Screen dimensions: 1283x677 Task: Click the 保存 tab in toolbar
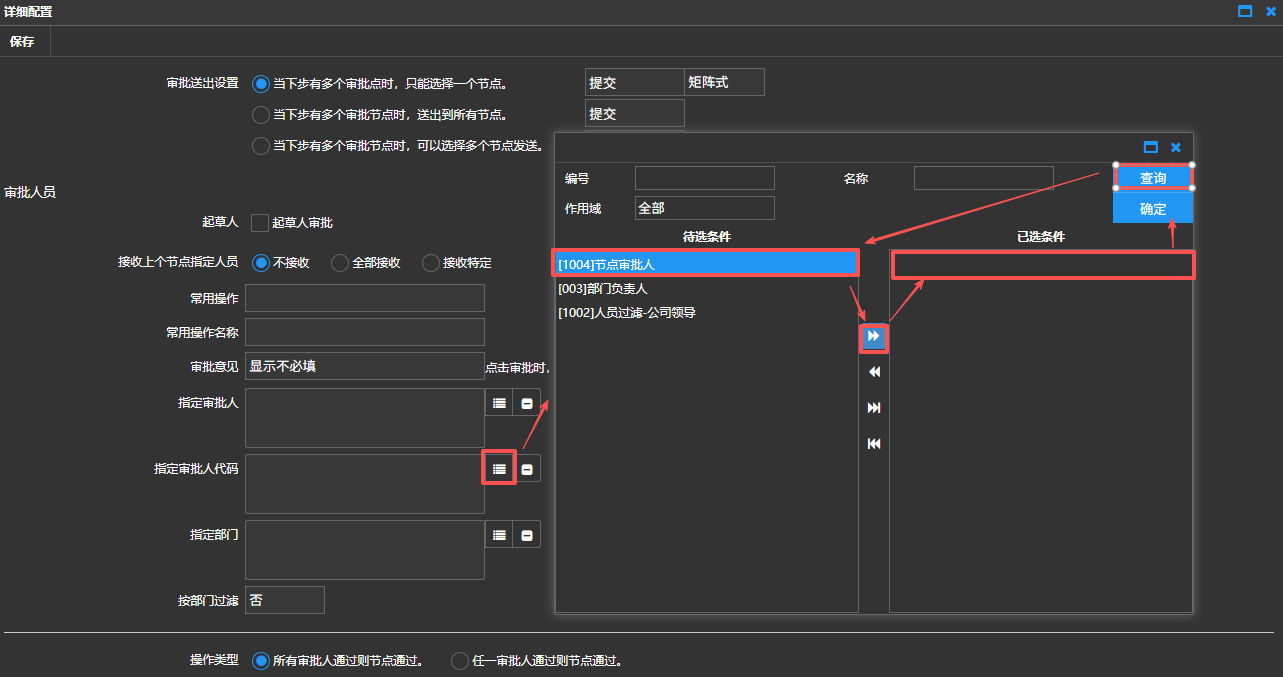(x=22, y=42)
